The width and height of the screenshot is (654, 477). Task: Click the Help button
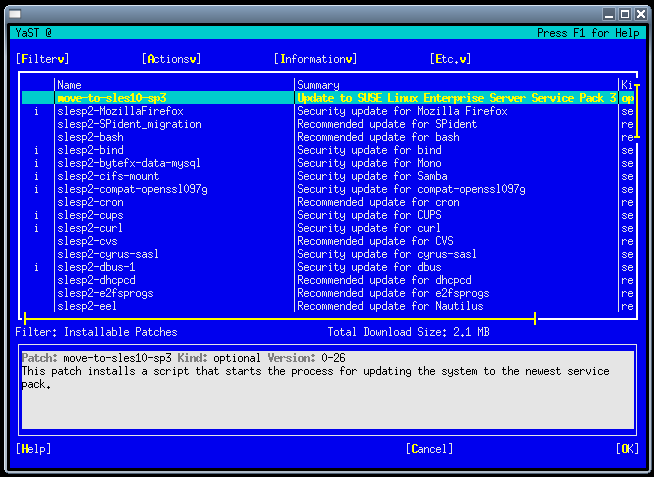33,449
